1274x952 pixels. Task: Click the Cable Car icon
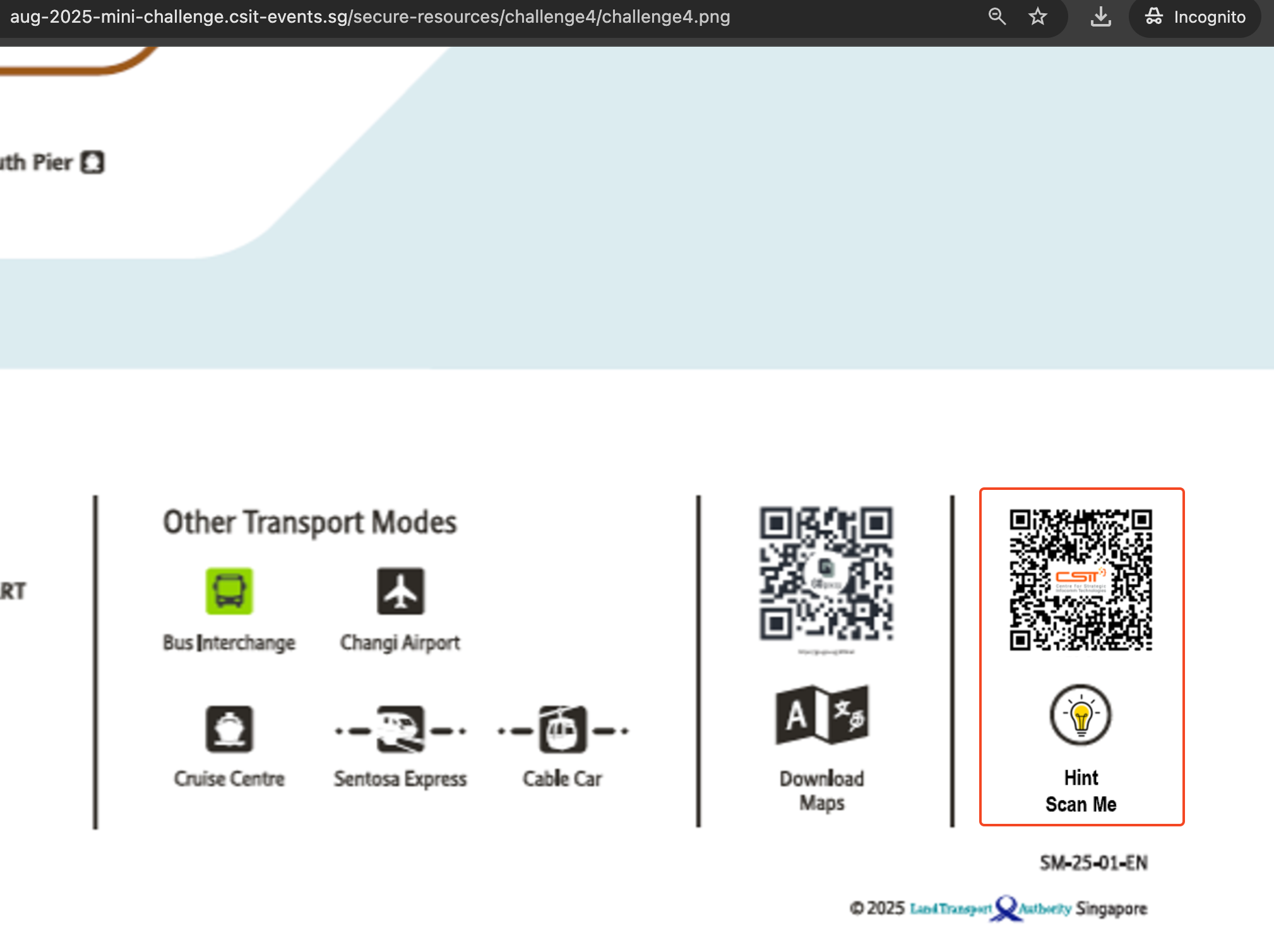[x=563, y=729]
